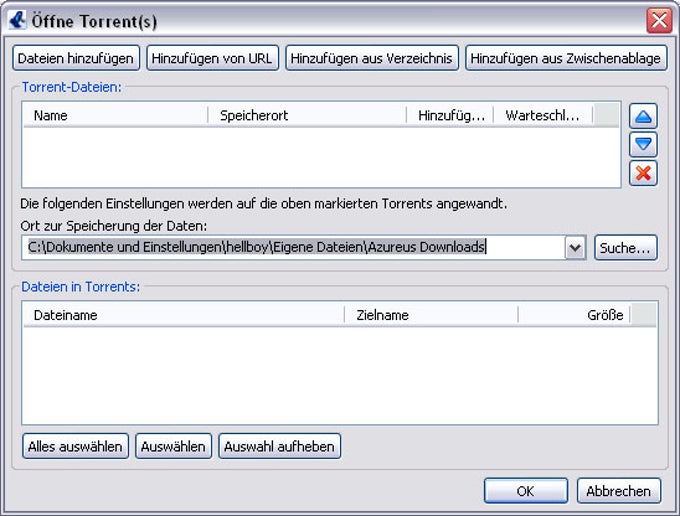The width and height of the screenshot is (680, 516).
Task: Click the Größe column header
Action: (x=574, y=315)
